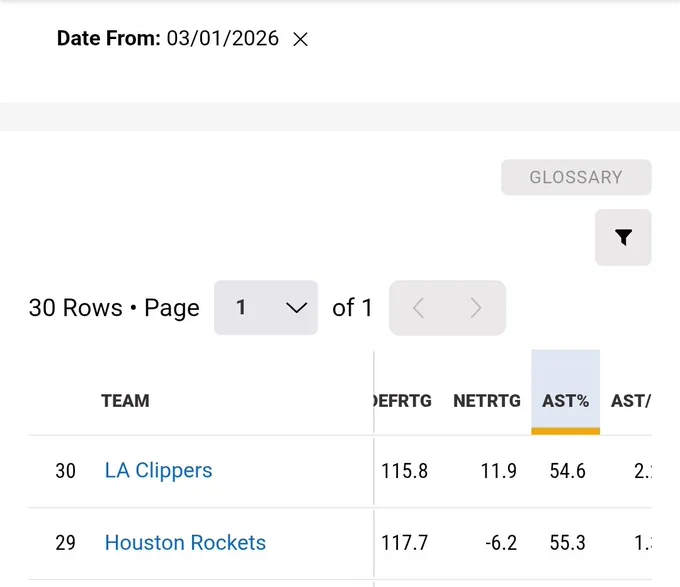Sort by TEAM column header
680x587 pixels.
[x=125, y=401]
